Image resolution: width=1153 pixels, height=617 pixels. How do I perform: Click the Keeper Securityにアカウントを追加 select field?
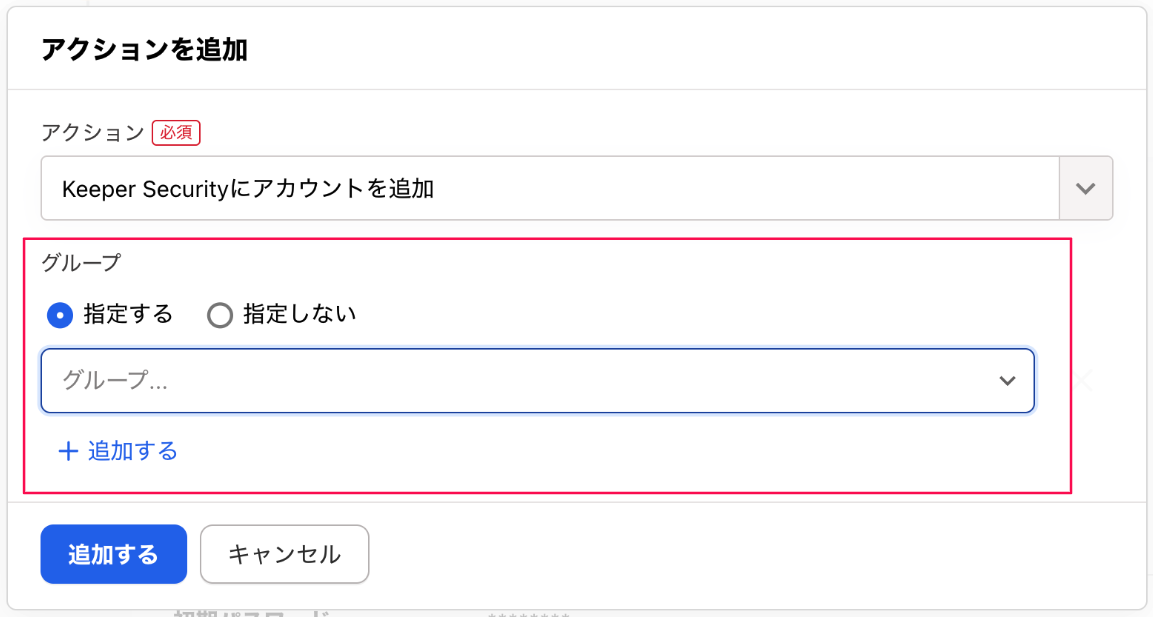[549, 188]
